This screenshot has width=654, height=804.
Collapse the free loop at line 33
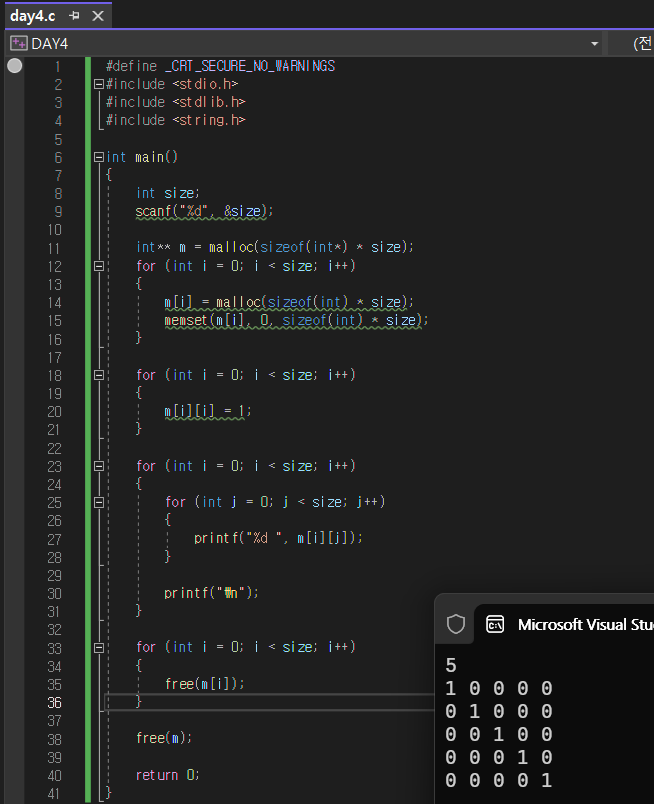pyautogui.click(x=99, y=648)
